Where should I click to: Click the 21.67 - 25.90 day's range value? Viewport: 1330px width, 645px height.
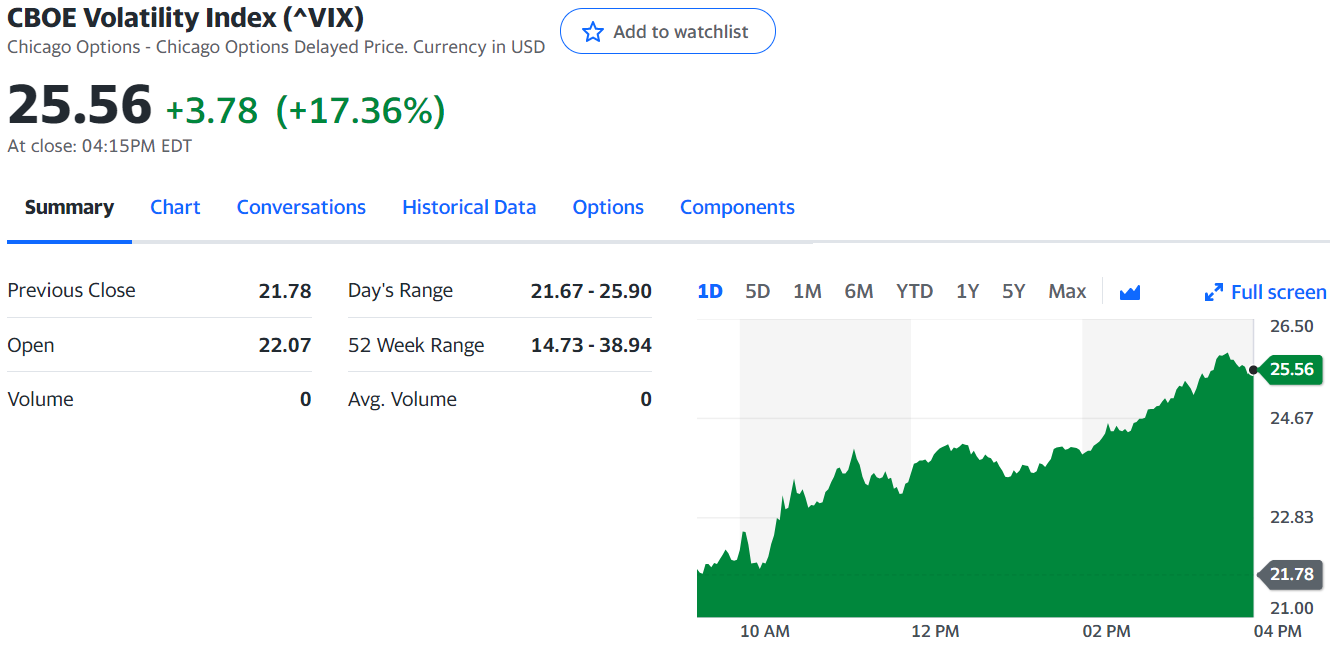tap(591, 291)
